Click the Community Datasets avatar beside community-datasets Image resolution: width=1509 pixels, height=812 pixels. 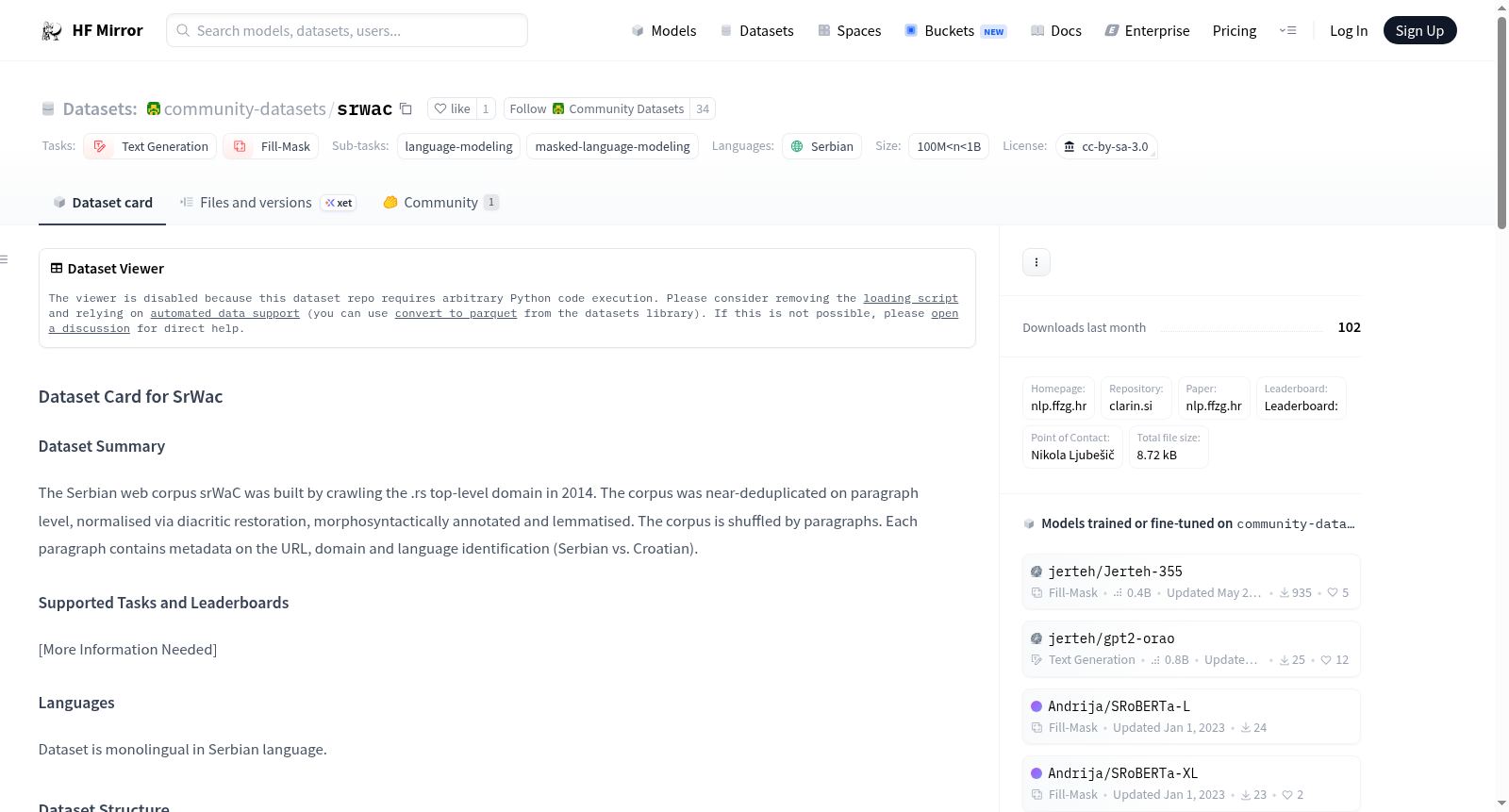(154, 108)
